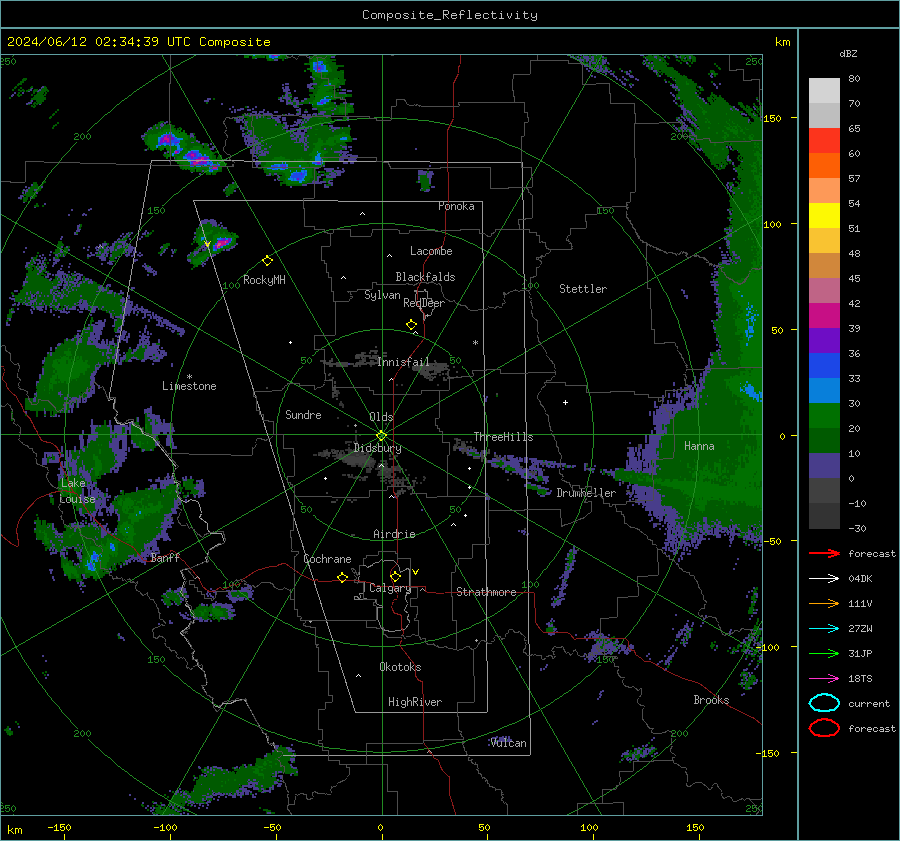
Task: Click the red forecast arrow in legend
Action: coord(824,553)
